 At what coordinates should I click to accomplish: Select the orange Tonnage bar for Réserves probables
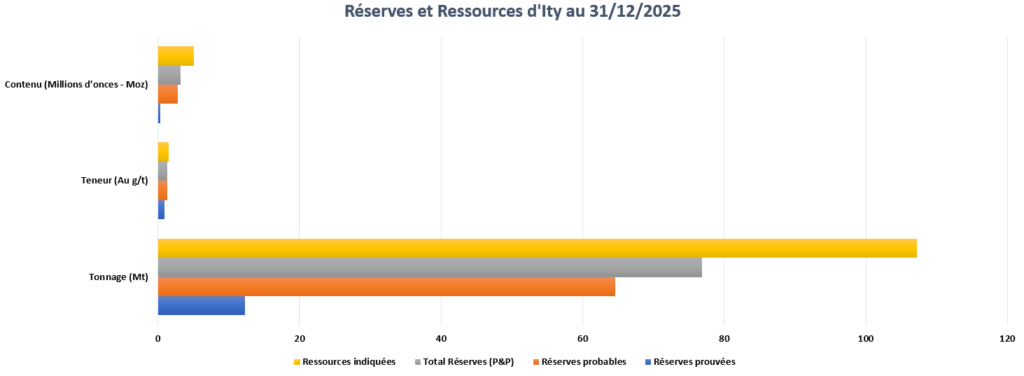[387, 287]
